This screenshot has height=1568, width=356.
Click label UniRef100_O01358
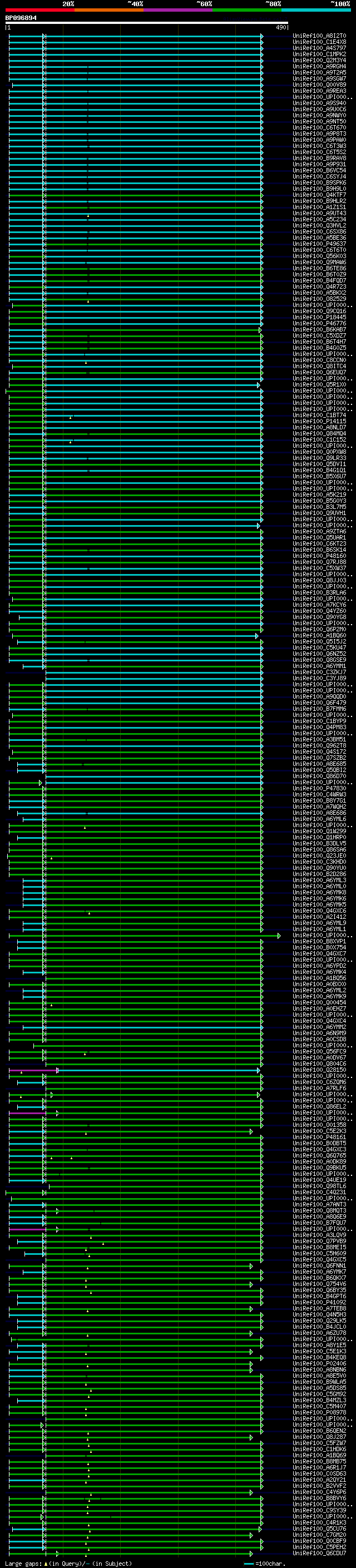(319, 1125)
